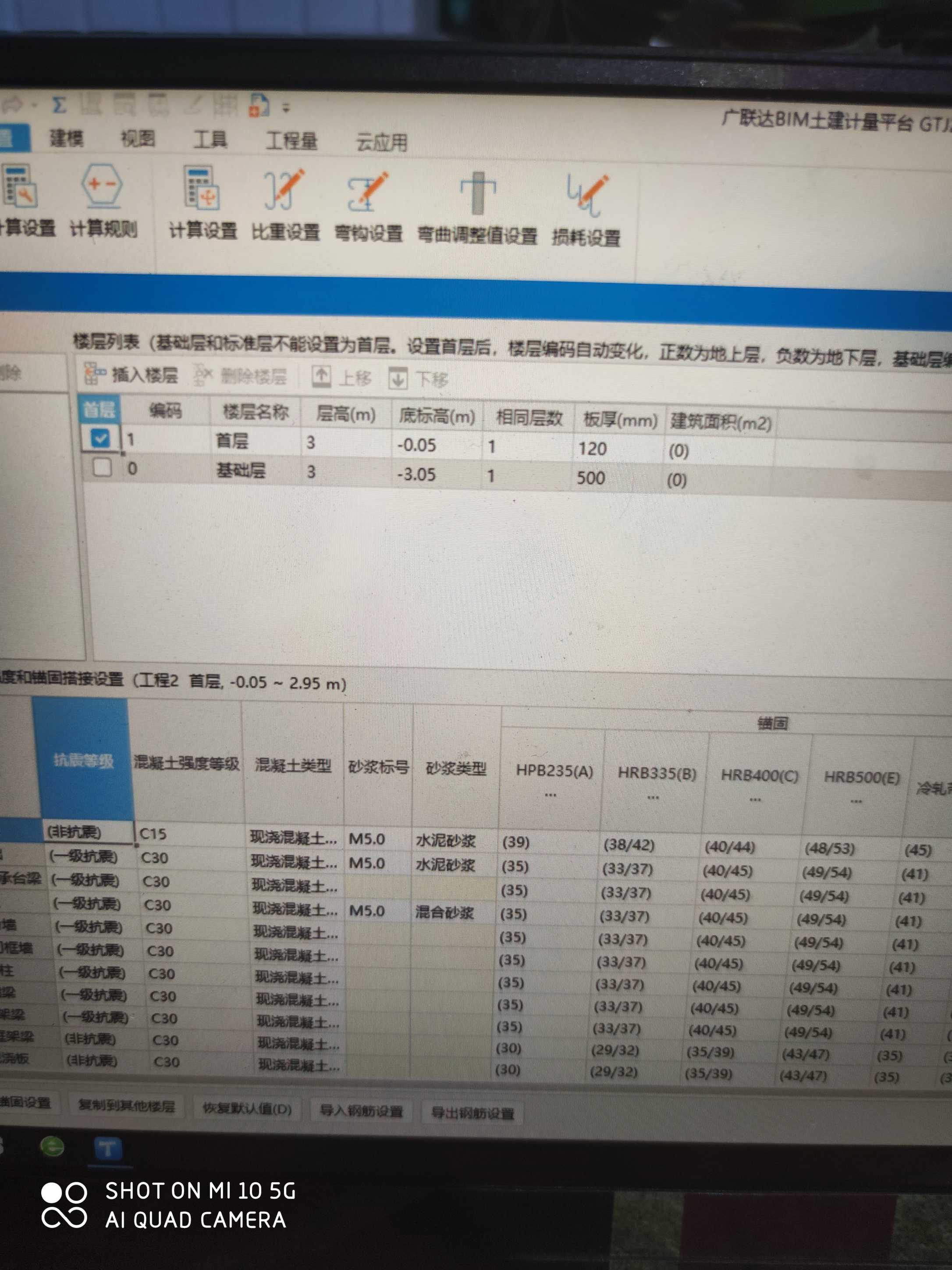
Task: Click 插入楼层 to insert a floor
Action: (x=131, y=375)
